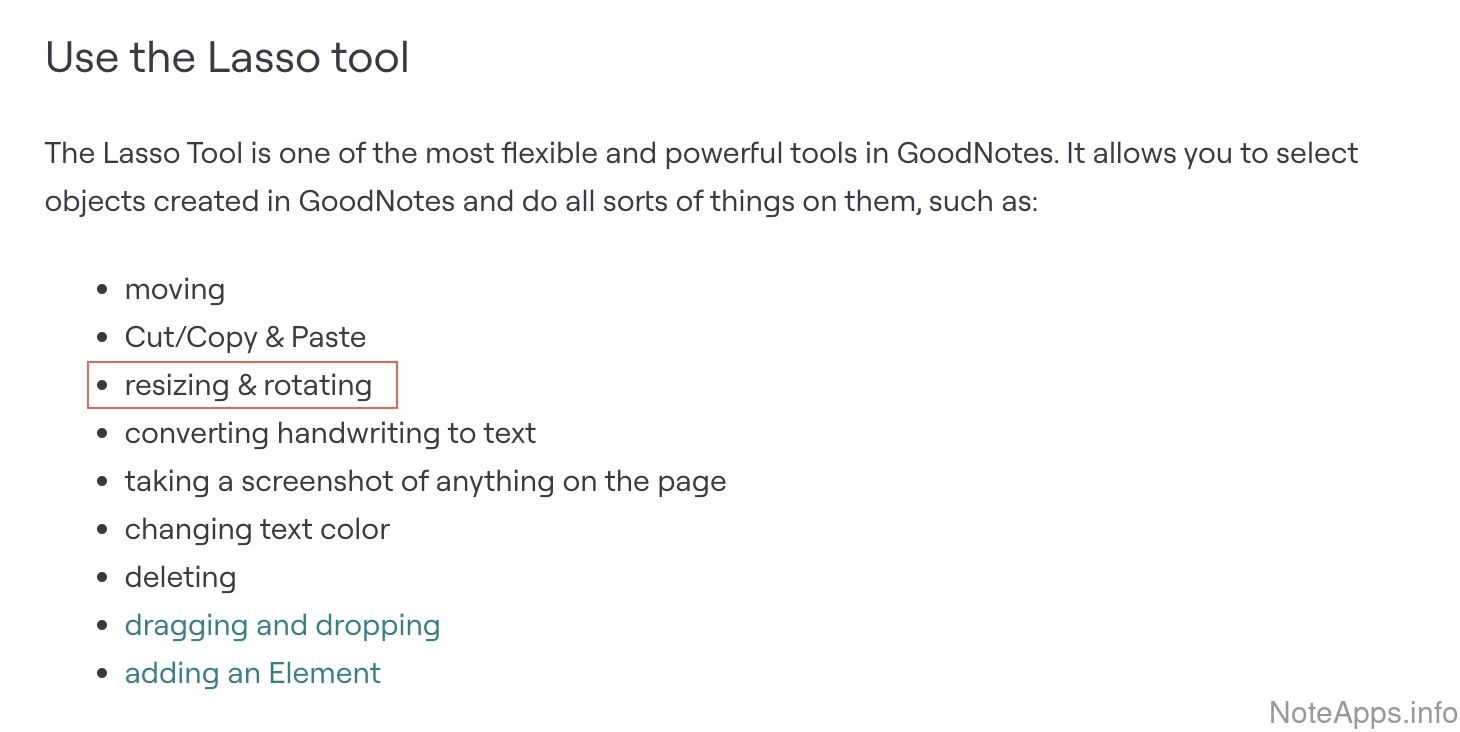Click the bullet inside the red highlight box
The image size is (1460, 732).
pyautogui.click(x=102, y=387)
